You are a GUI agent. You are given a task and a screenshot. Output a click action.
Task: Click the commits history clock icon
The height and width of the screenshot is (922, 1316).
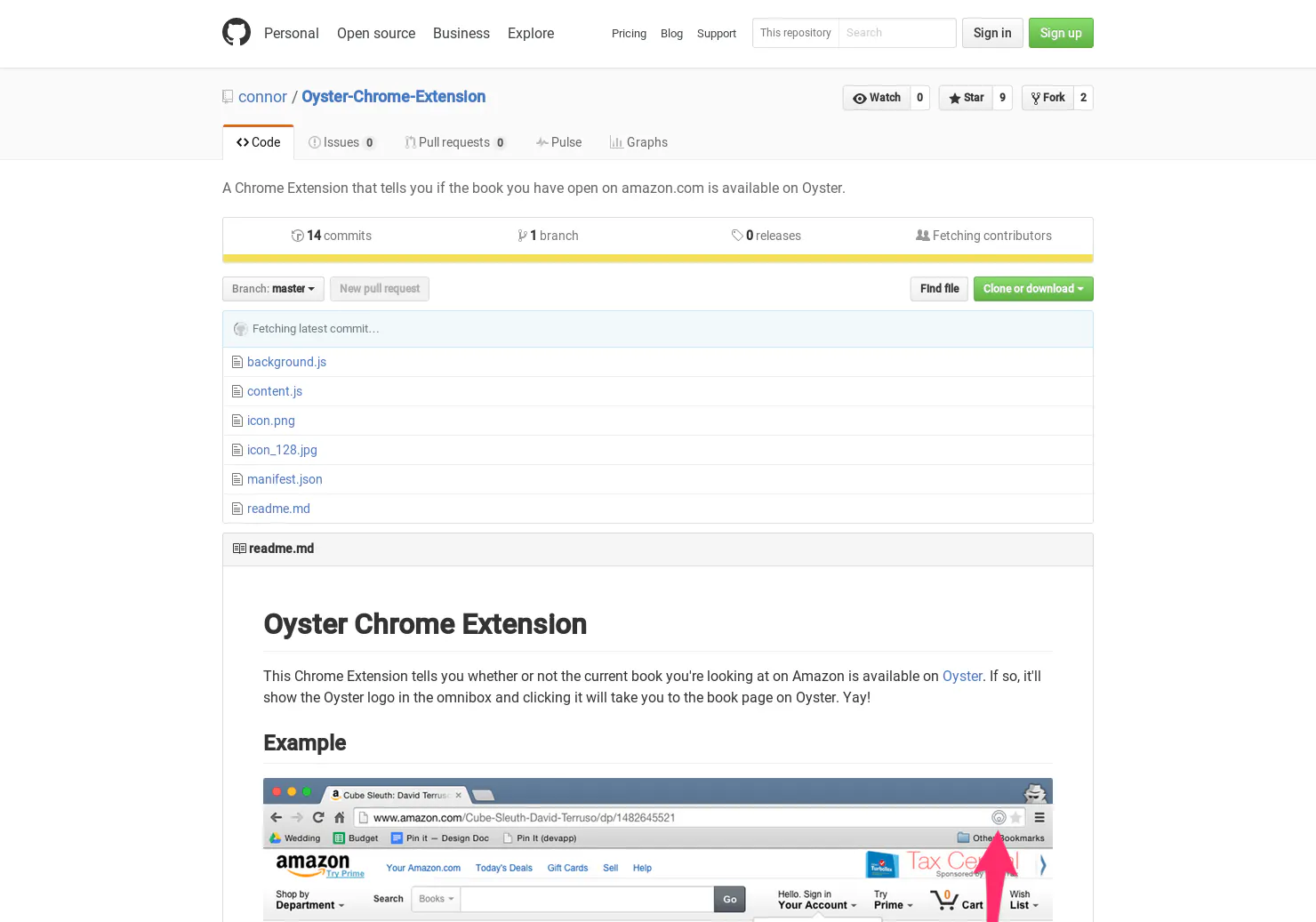click(x=297, y=236)
